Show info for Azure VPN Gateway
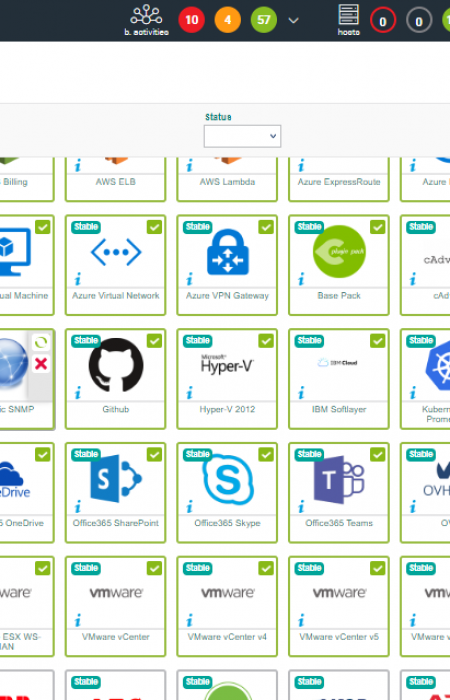Screen dimensions: 450x700 point(189,279)
